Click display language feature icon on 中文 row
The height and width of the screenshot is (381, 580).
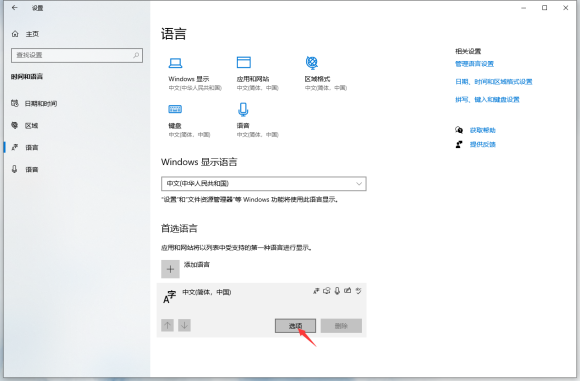(316, 291)
